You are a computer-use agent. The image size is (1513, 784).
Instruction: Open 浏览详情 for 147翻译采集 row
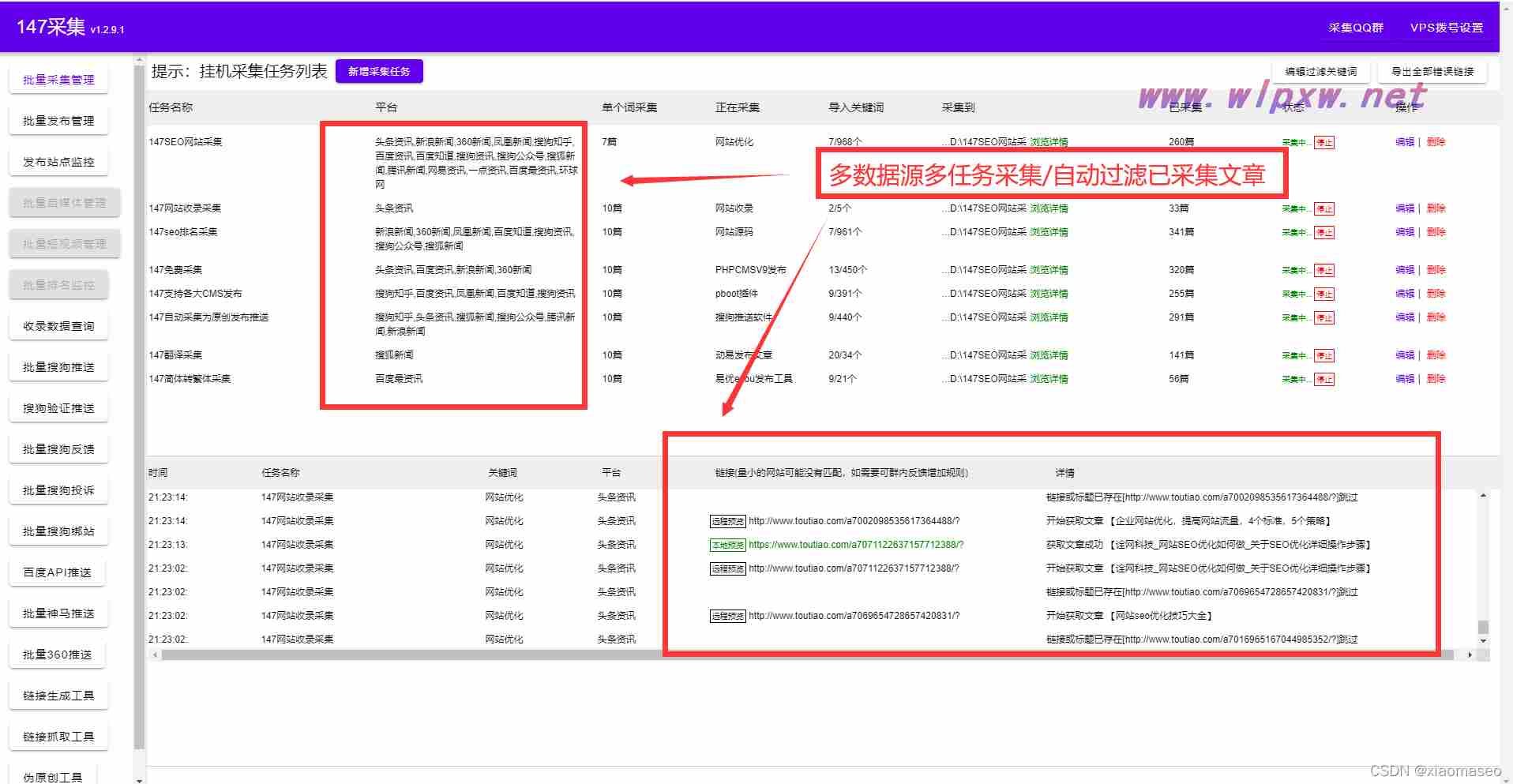click(1049, 355)
